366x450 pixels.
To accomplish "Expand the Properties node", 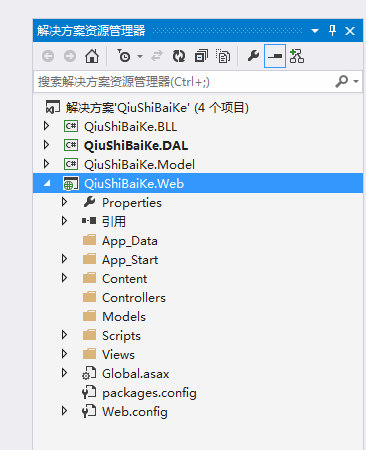I will point(64,202).
